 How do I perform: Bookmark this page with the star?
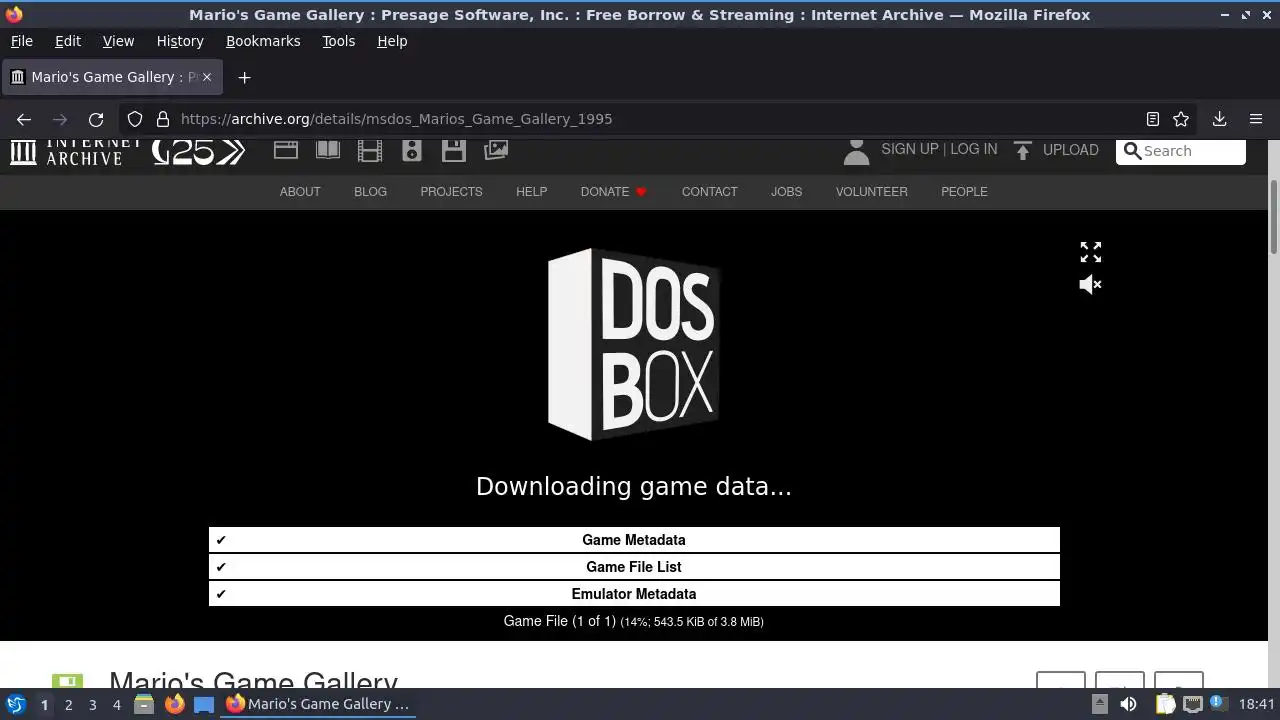tap(1181, 119)
